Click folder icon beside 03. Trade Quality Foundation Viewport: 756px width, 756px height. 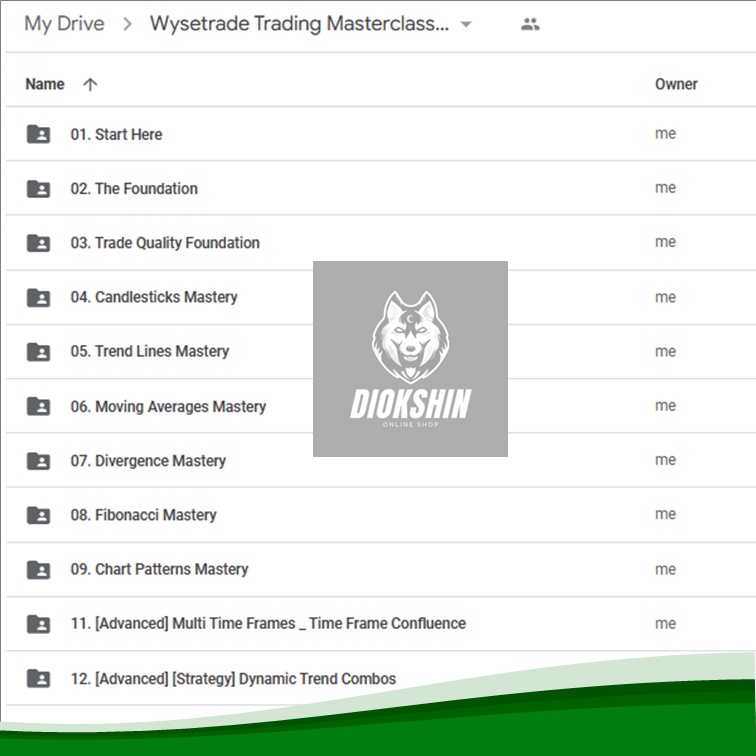[x=39, y=243]
